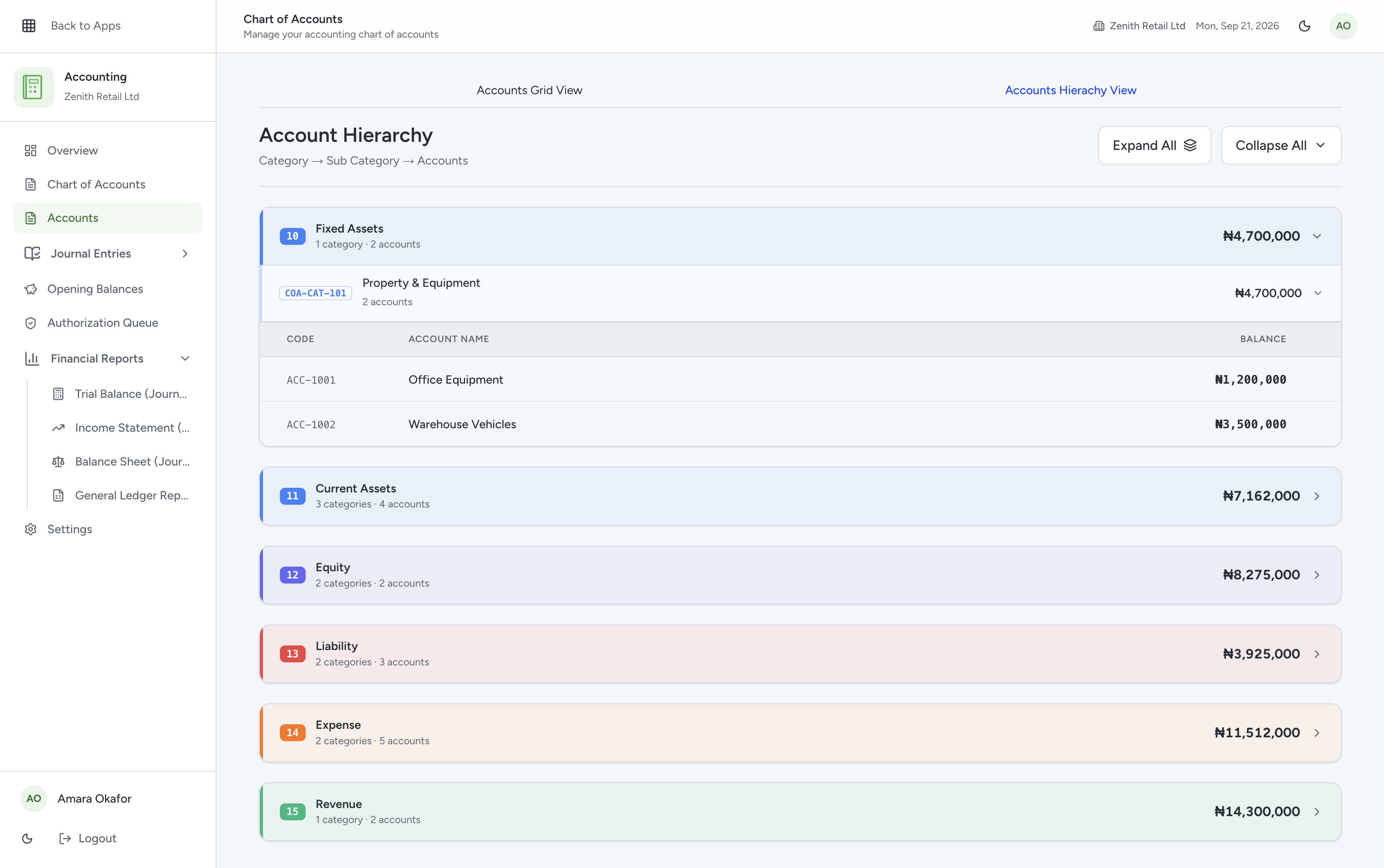The width and height of the screenshot is (1384, 868).
Task: Click the Trial Balance calculator icon
Action: pyautogui.click(x=58, y=394)
